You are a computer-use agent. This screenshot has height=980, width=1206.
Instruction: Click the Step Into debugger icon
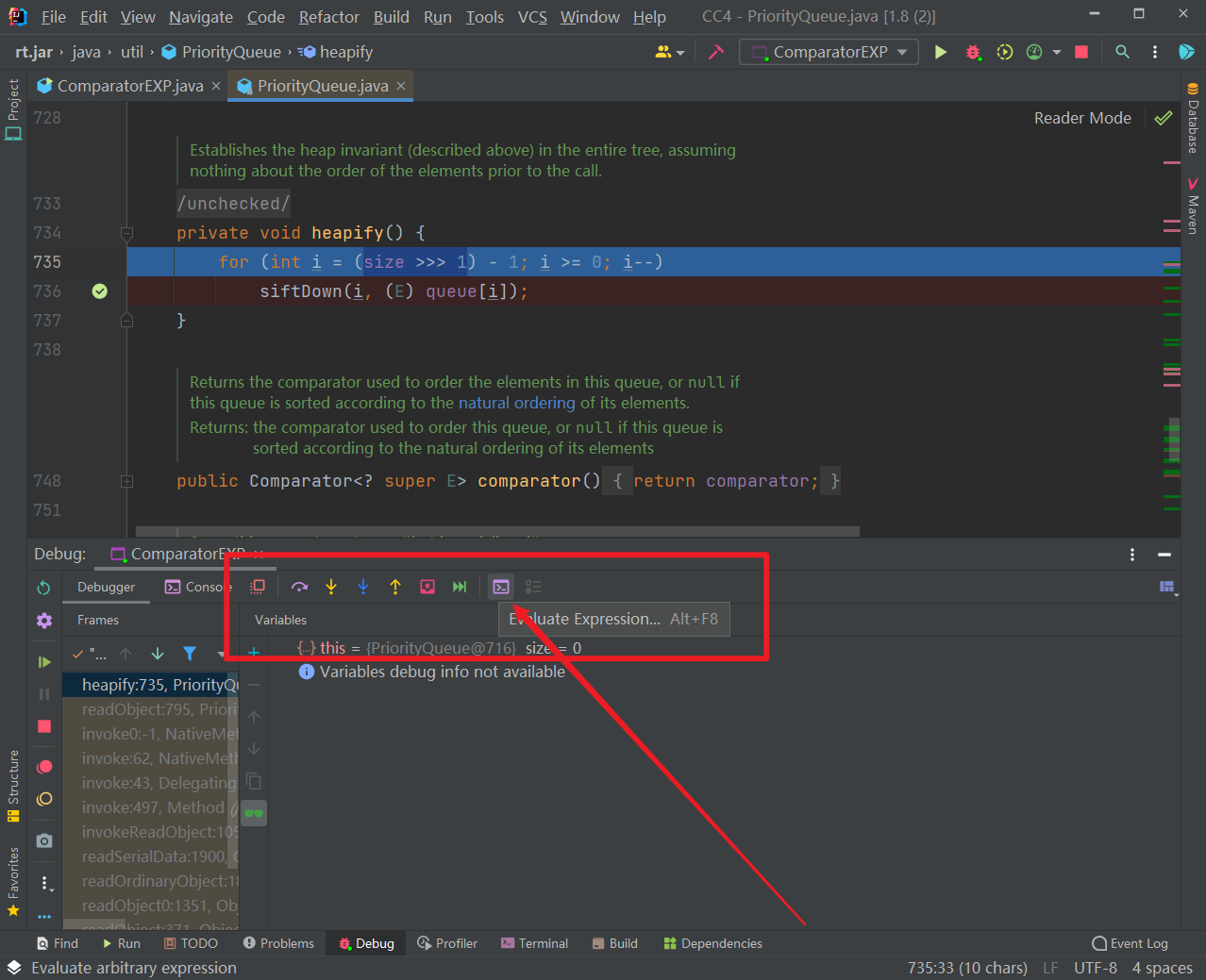click(x=331, y=586)
